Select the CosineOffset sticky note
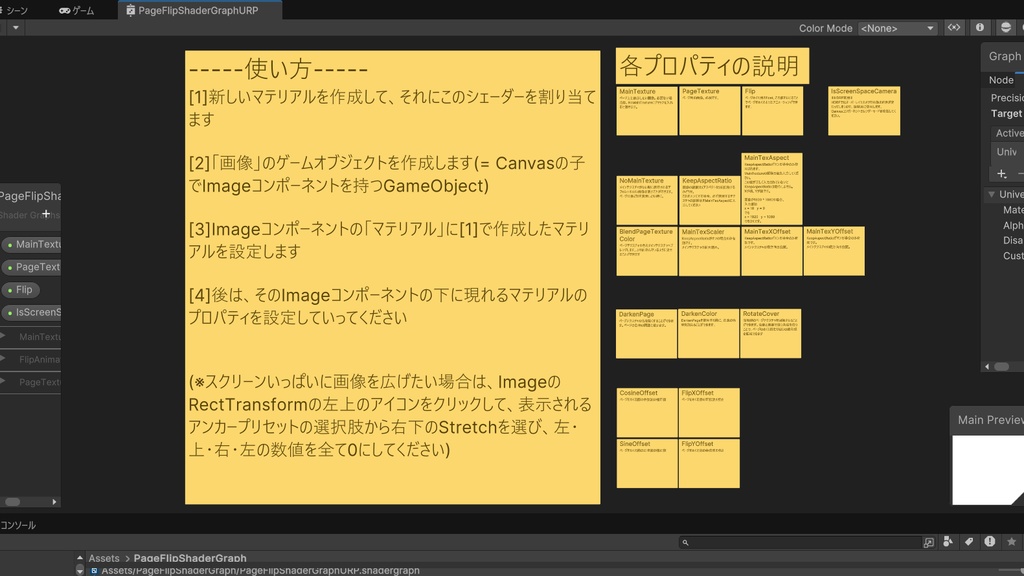 click(x=647, y=413)
